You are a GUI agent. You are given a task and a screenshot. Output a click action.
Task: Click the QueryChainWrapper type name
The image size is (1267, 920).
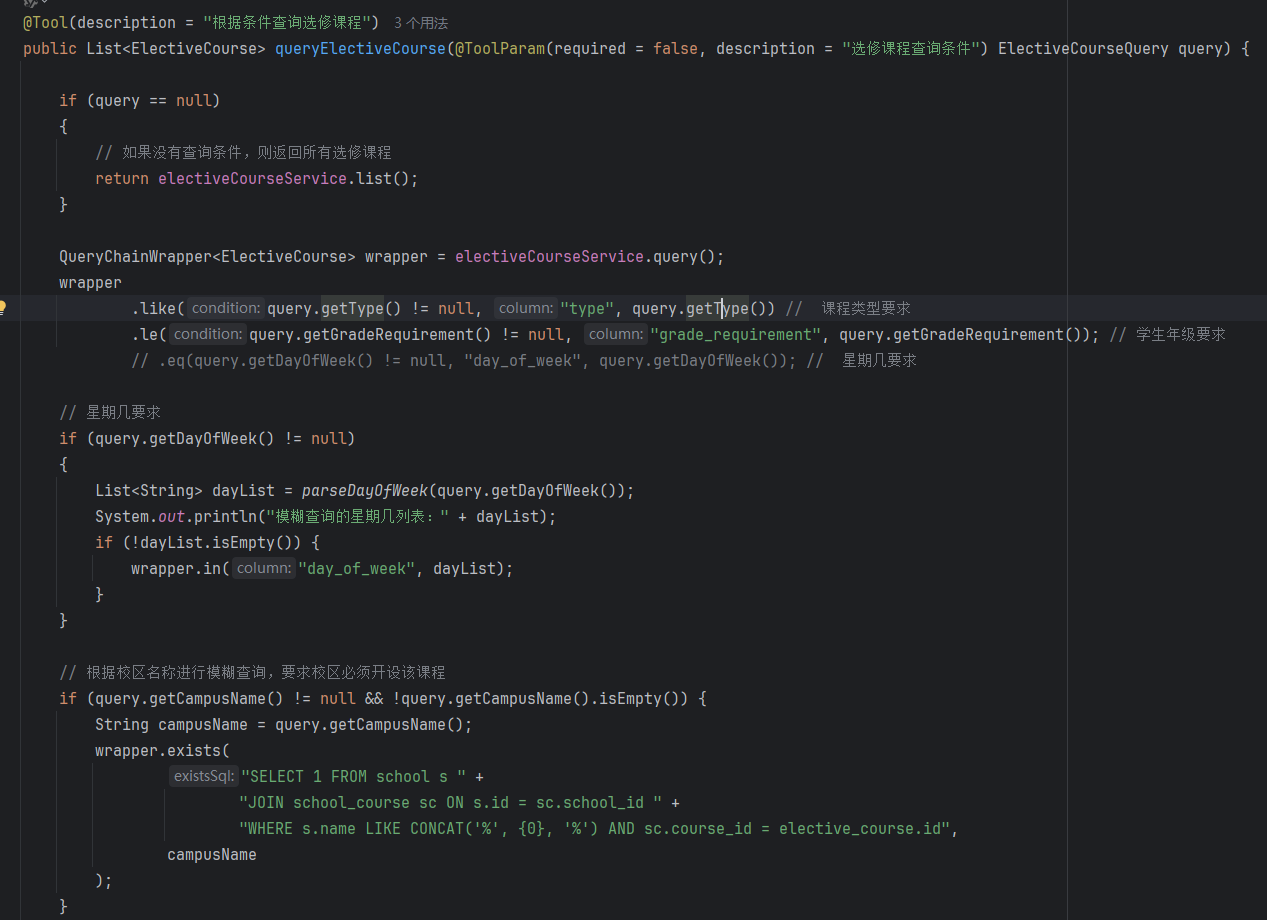pos(135,256)
